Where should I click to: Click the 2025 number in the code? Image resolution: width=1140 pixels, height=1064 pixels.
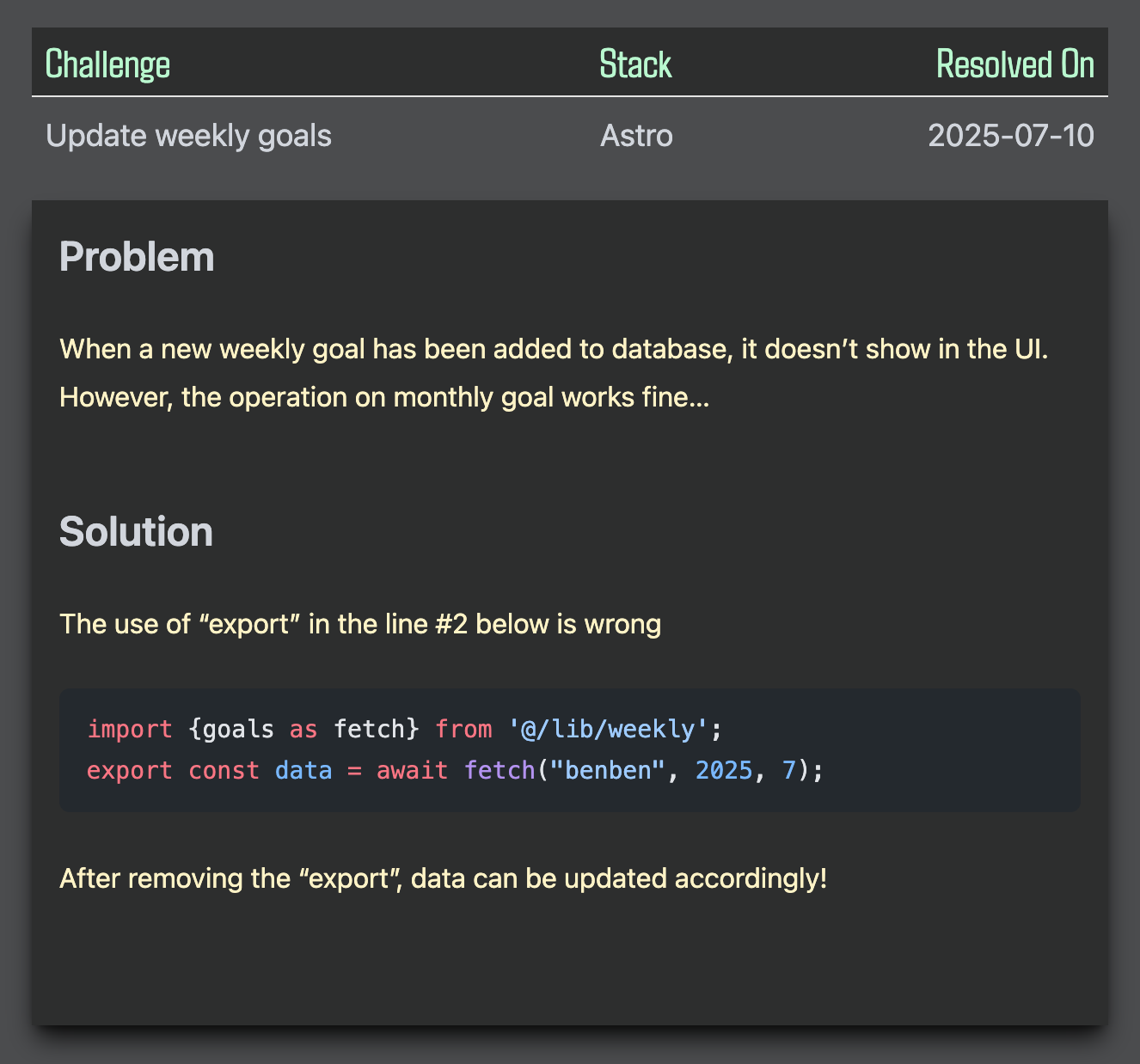pos(724,770)
